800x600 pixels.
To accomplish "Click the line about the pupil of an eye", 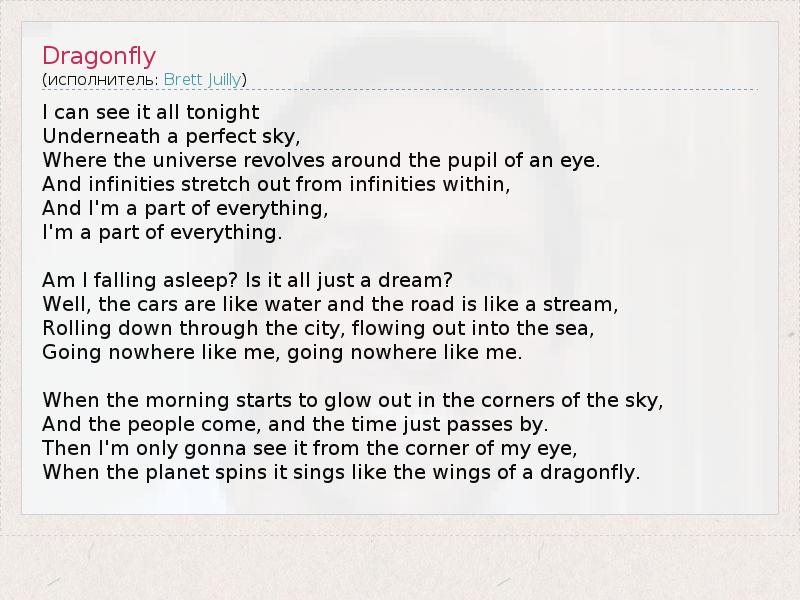I will pyautogui.click(x=321, y=160).
